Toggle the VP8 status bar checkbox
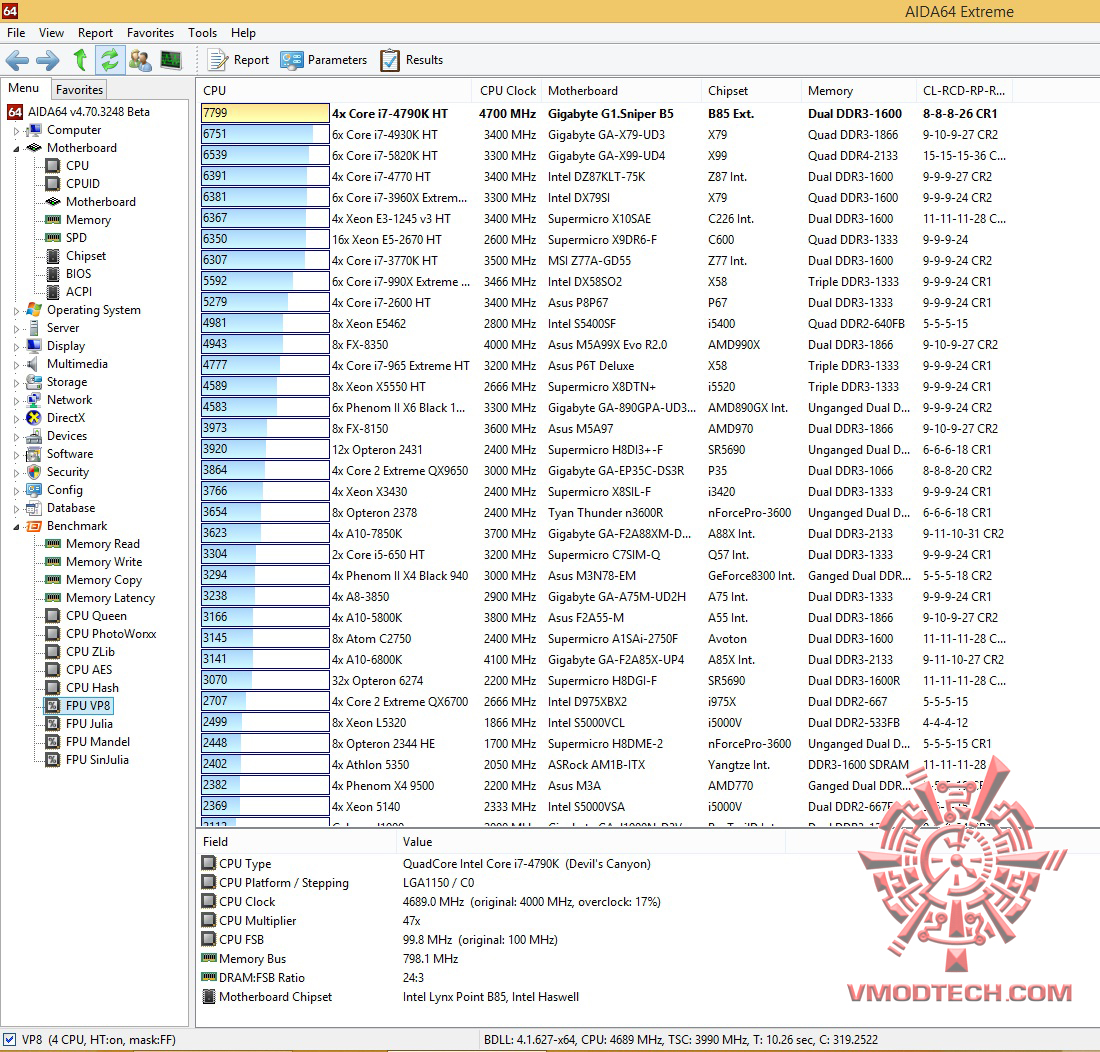This screenshot has width=1100, height=1052. pyautogui.click(x=9, y=1039)
